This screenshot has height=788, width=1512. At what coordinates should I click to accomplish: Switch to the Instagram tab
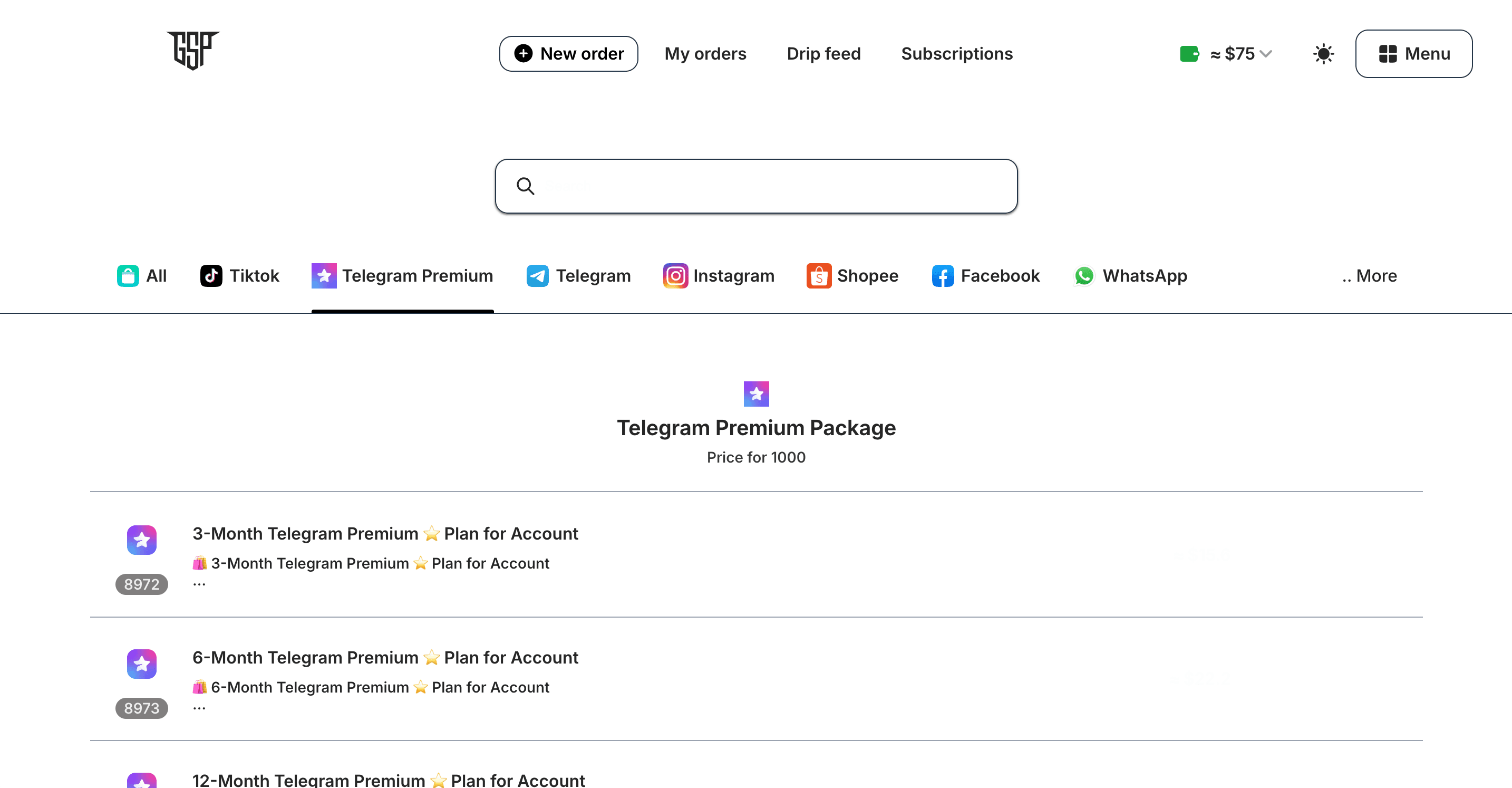point(719,275)
